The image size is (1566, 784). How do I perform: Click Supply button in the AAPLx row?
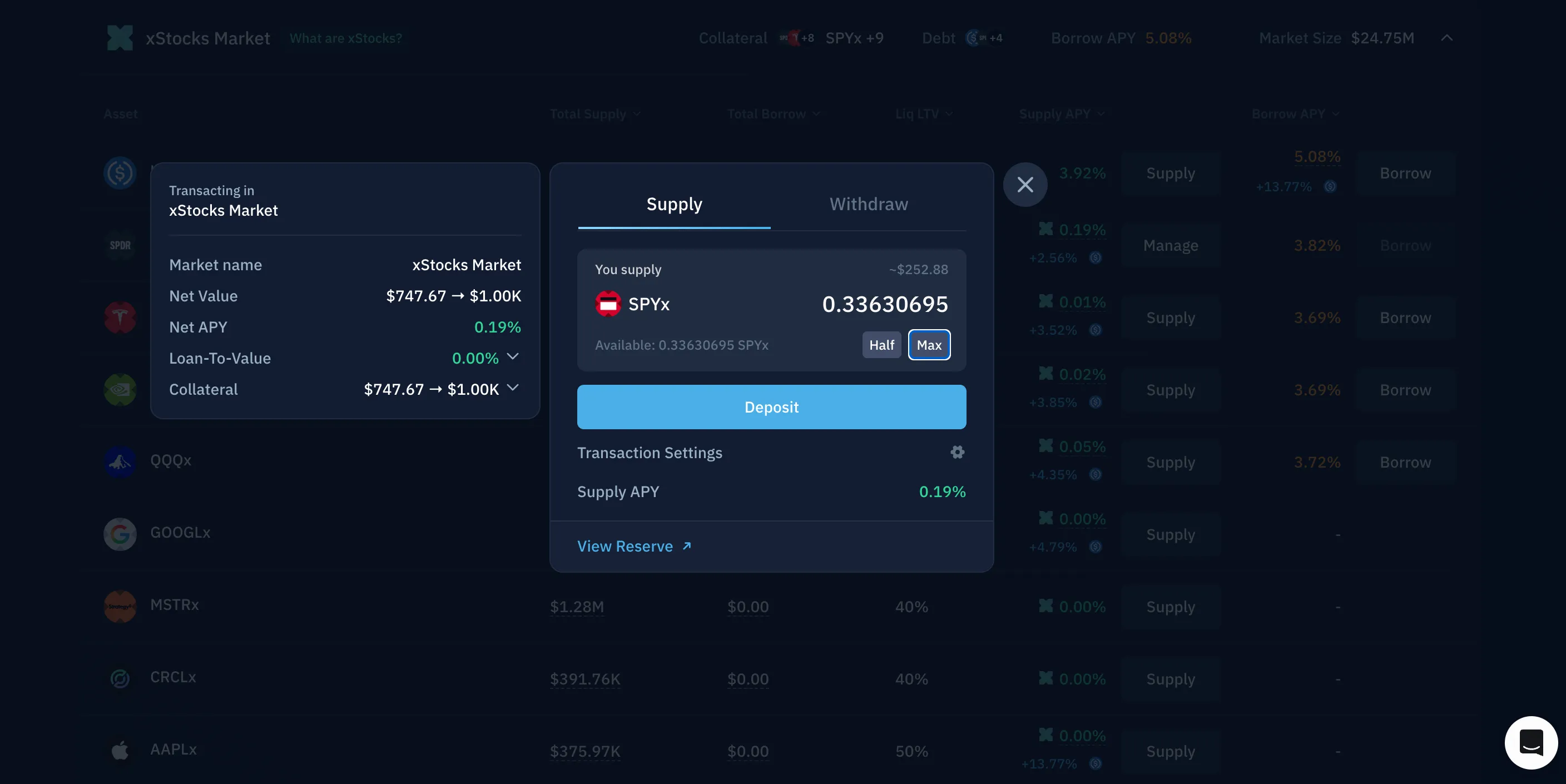click(x=1170, y=751)
